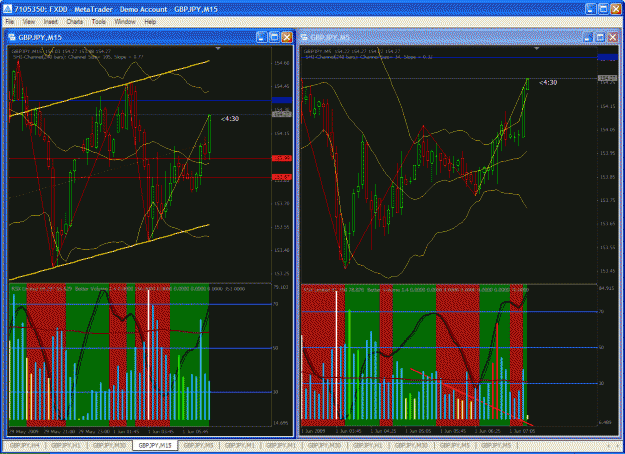The width and height of the screenshot is (625, 454).
Task: Click the <4:30 candle timer in M15 chart
Action: click(x=230, y=118)
